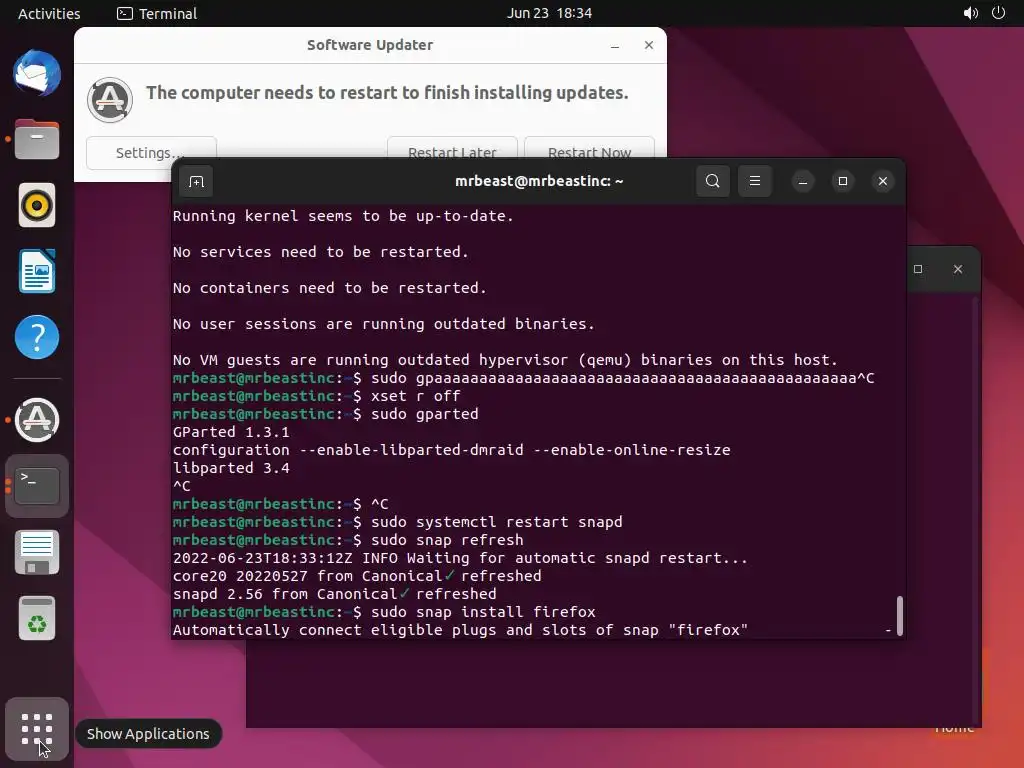Close the background terminal window

(957, 269)
